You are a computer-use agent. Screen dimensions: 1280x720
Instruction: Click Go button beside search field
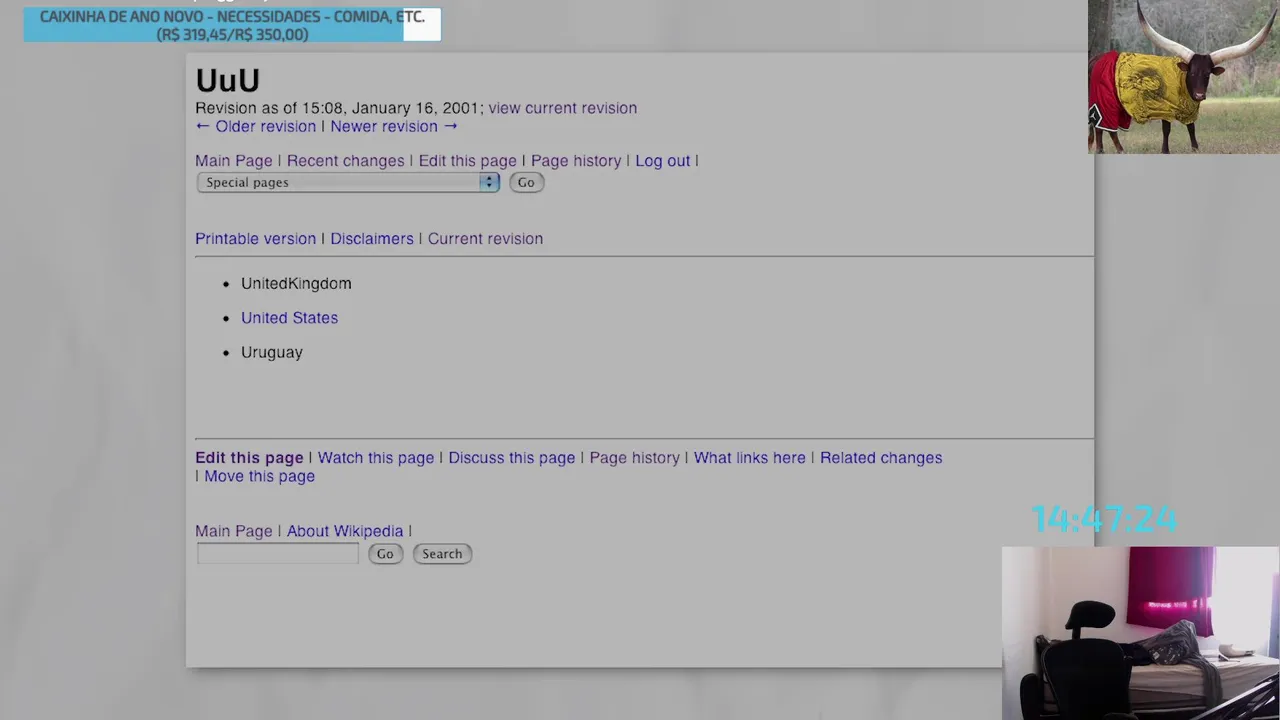(385, 554)
